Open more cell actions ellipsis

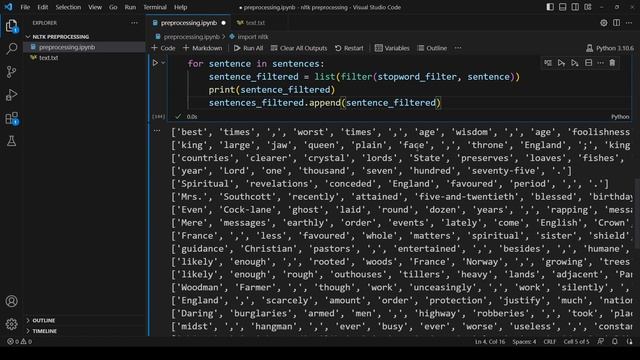pos(600,63)
